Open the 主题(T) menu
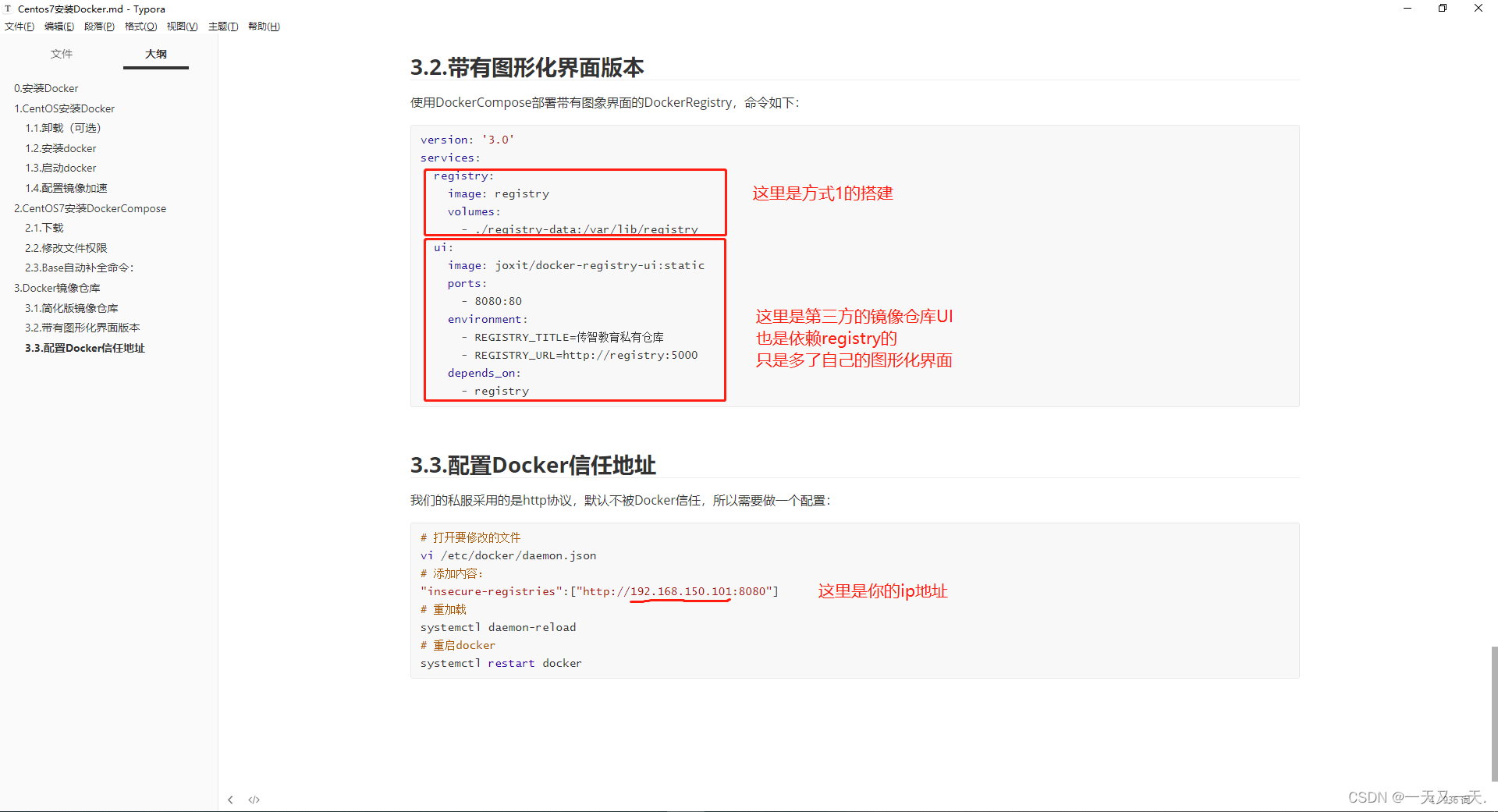Viewport: 1498px width, 812px height. pos(223,26)
